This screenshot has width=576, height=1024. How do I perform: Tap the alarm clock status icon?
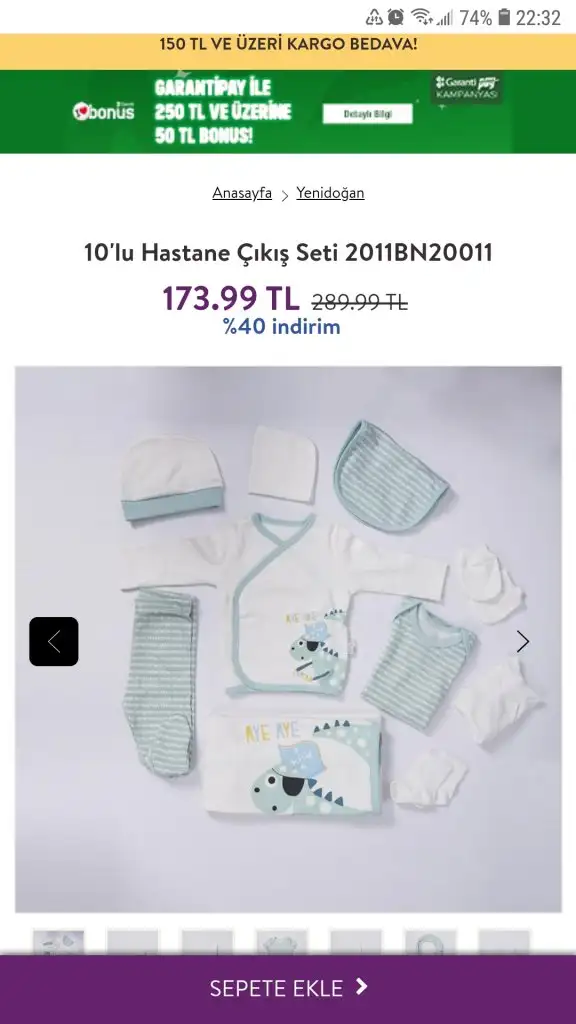395,17
